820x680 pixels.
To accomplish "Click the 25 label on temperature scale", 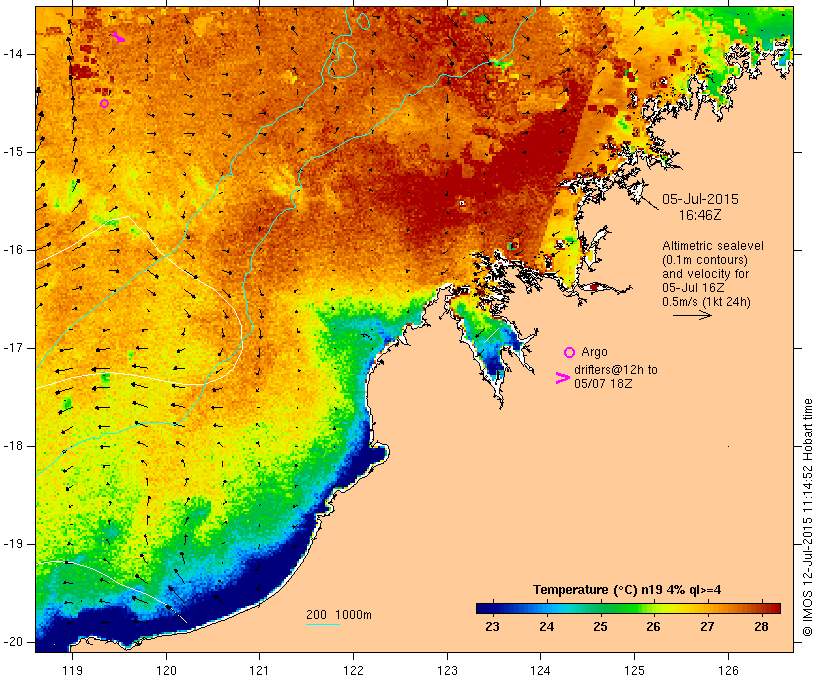I will pos(600,627).
